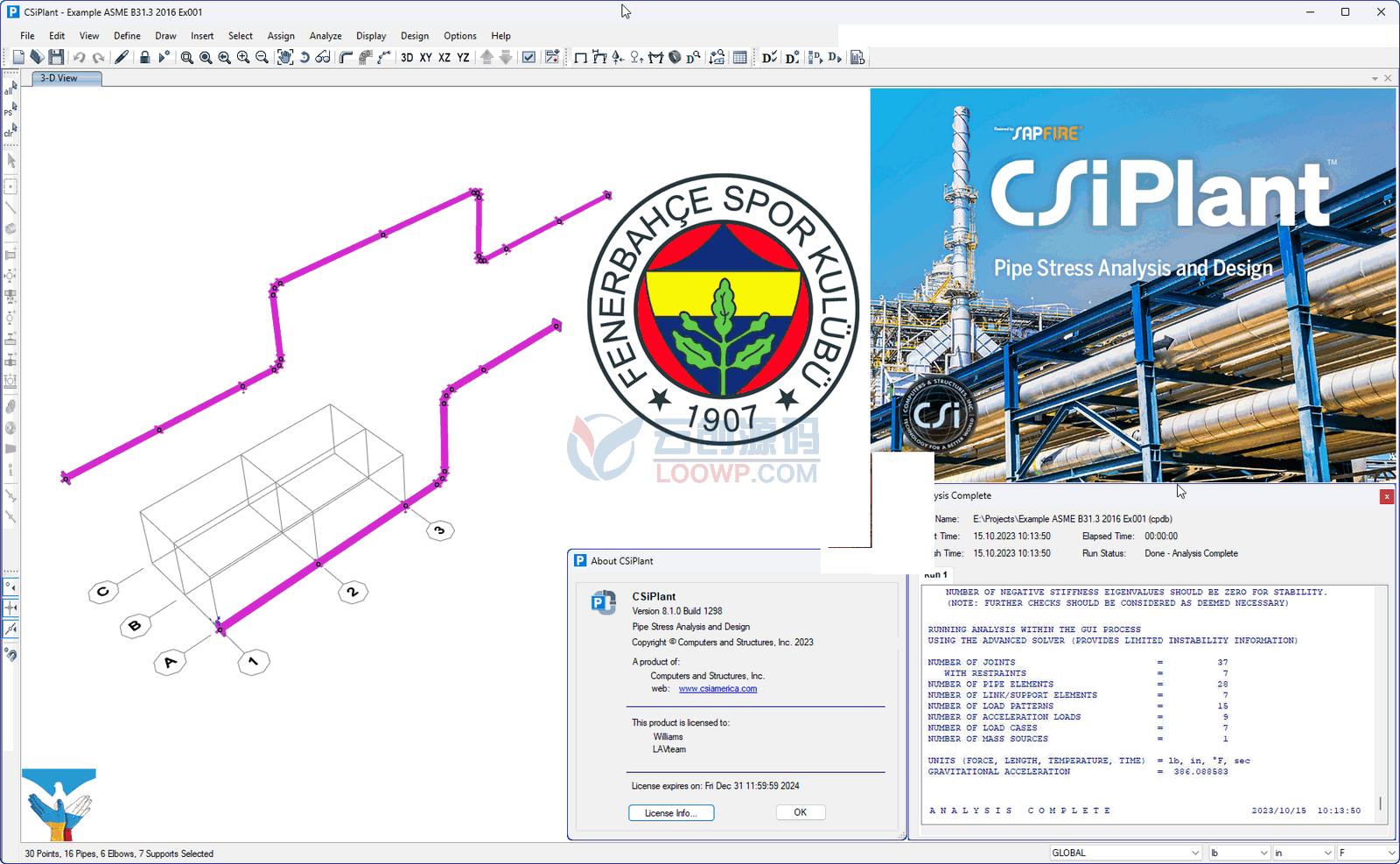Click the Refresh Window pencil icon

tap(122, 58)
